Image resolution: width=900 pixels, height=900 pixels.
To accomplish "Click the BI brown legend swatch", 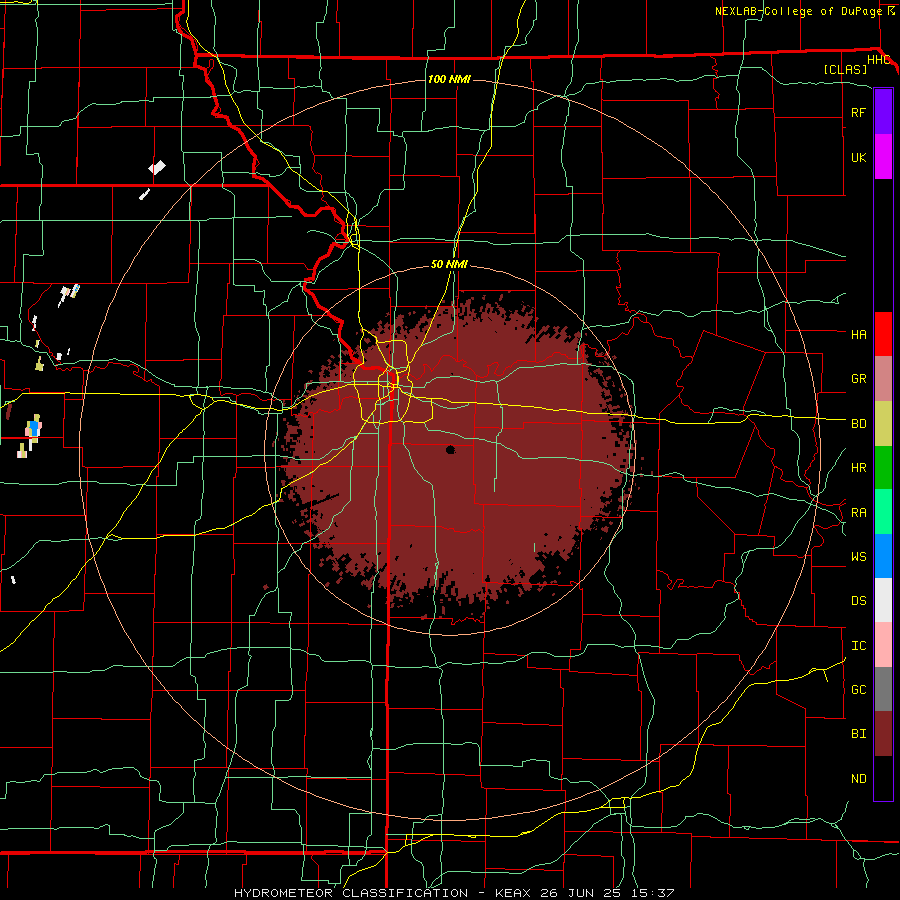I will (883, 734).
